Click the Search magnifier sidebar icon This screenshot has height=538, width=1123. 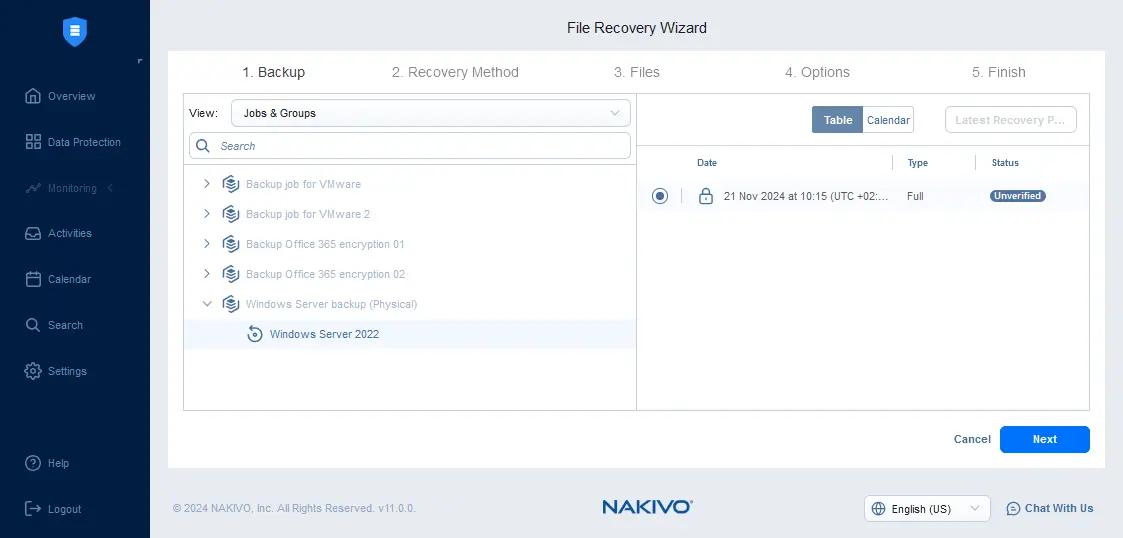point(33,325)
